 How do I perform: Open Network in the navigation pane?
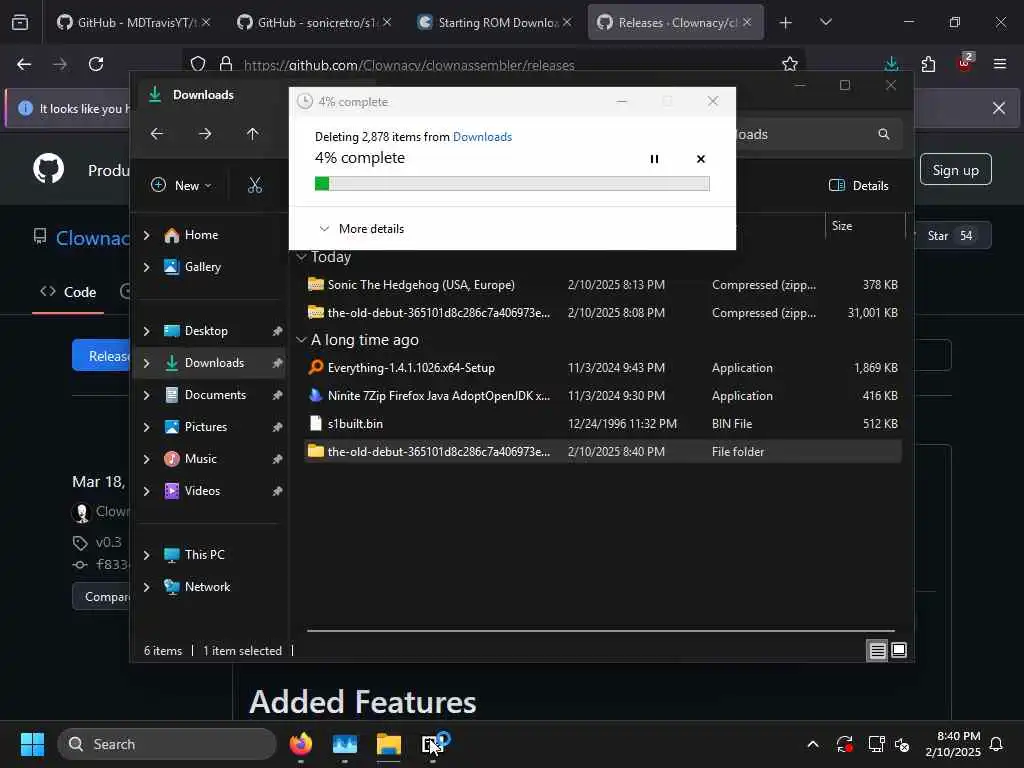207,586
